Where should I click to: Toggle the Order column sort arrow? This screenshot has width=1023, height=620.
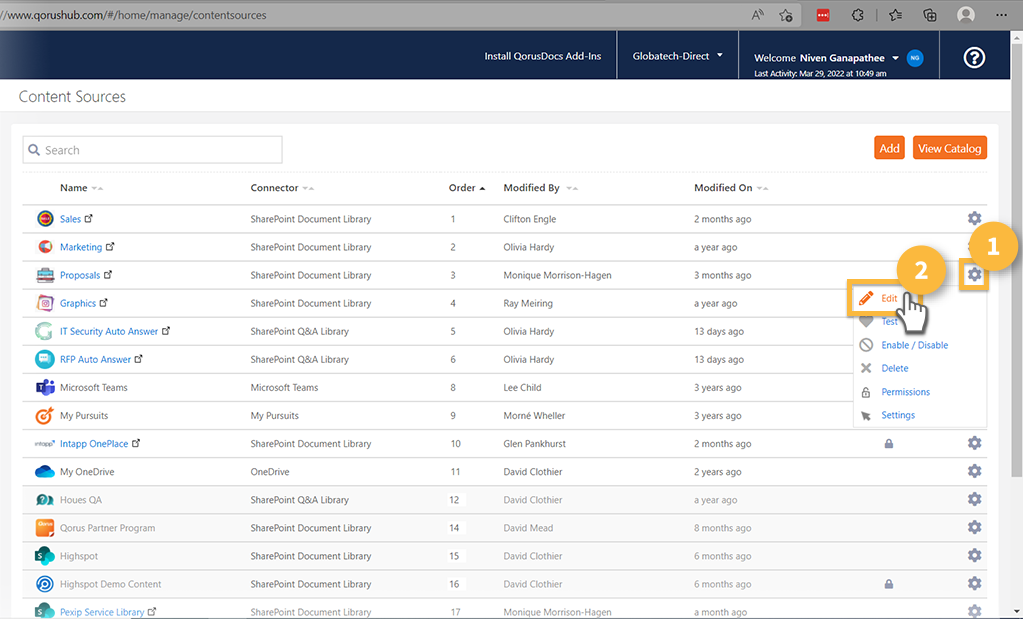482,188
